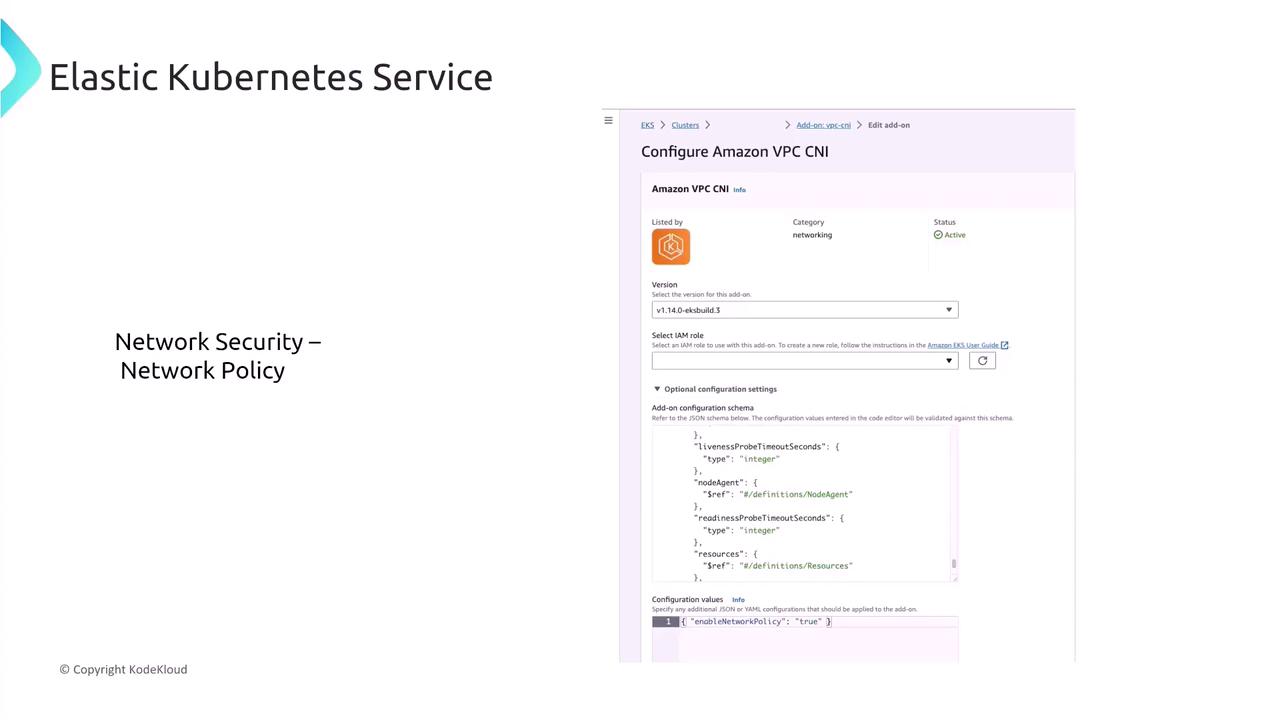Click the green Active status checkmark
The width and height of the screenshot is (1280, 720).
[x=938, y=235]
